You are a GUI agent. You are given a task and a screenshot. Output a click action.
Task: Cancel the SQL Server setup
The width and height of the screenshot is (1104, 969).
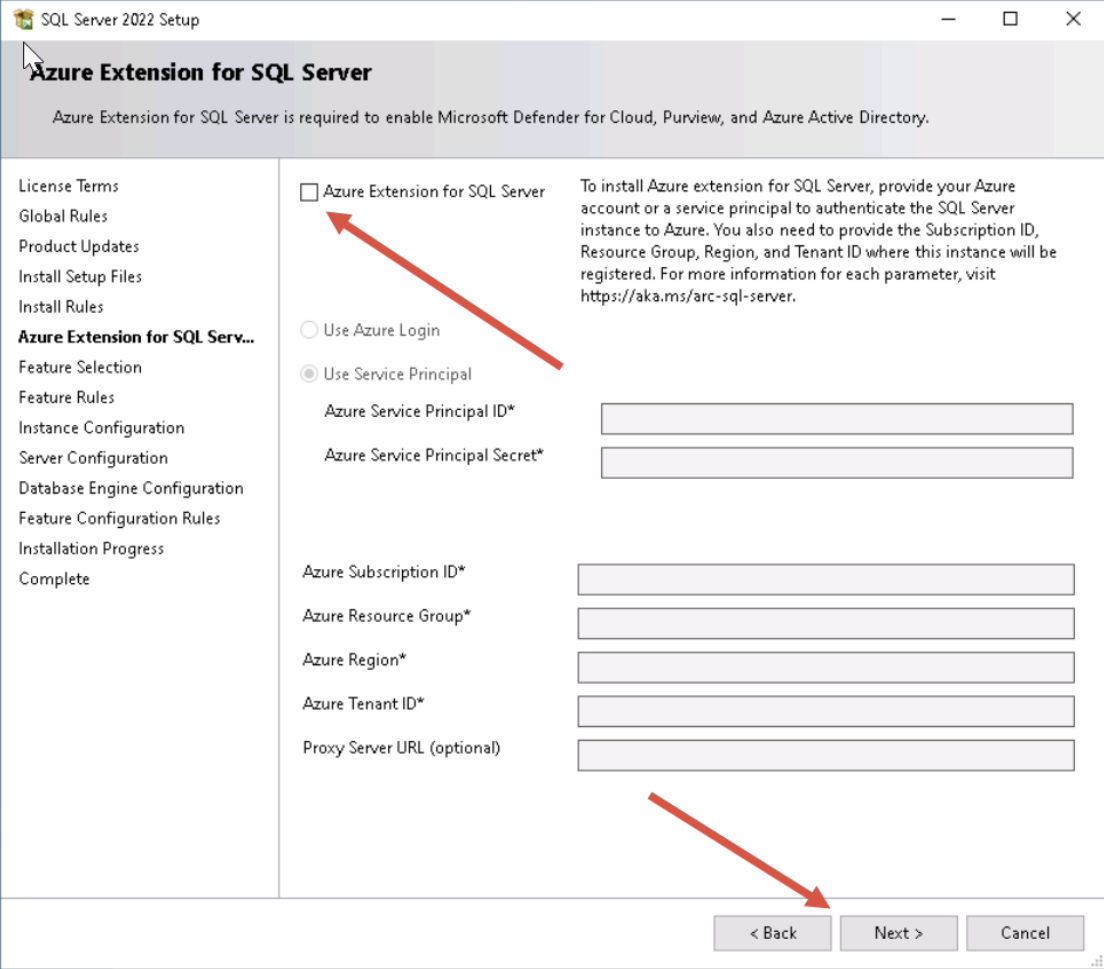coord(1025,933)
